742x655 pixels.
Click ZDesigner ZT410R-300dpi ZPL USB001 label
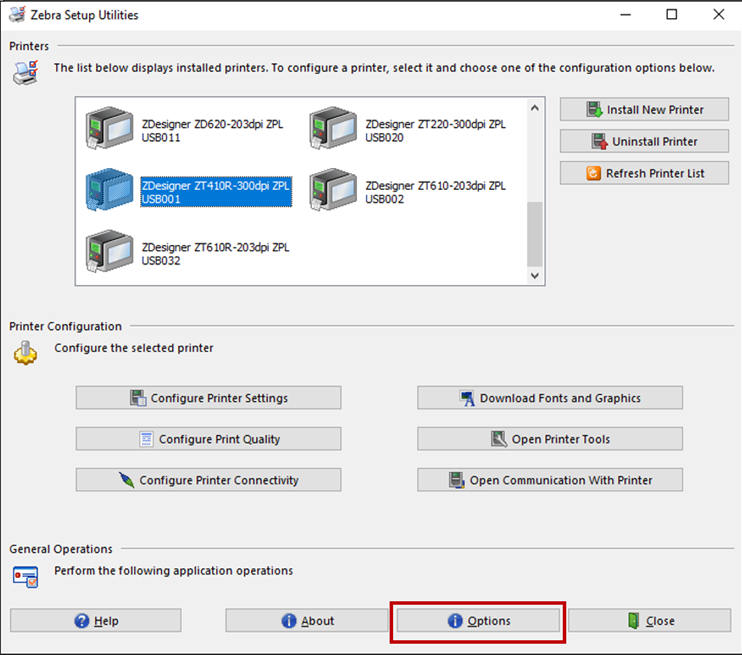pyautogui.click(x=216, y=192)
